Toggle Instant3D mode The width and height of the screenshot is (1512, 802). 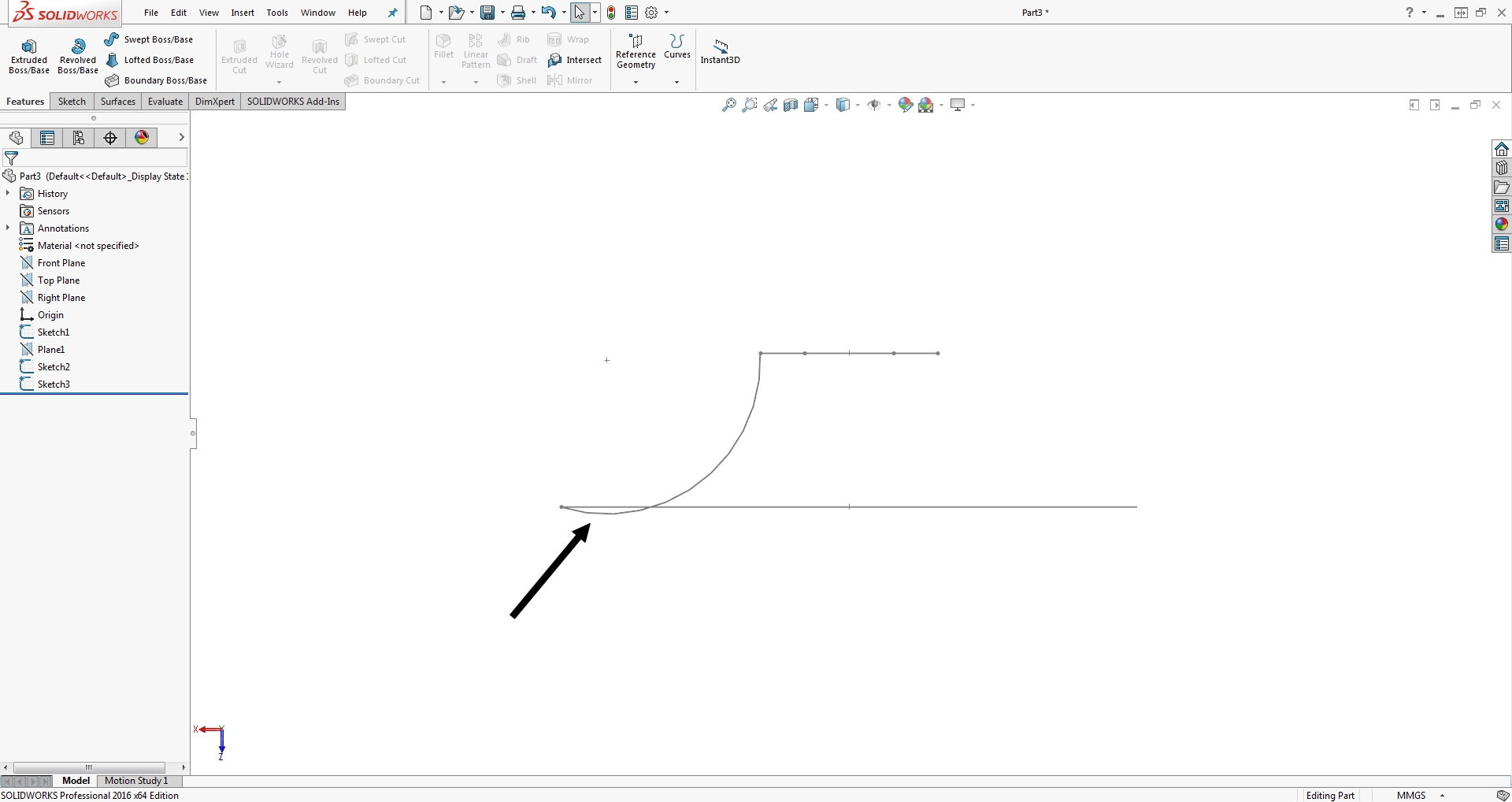(721, 51)
